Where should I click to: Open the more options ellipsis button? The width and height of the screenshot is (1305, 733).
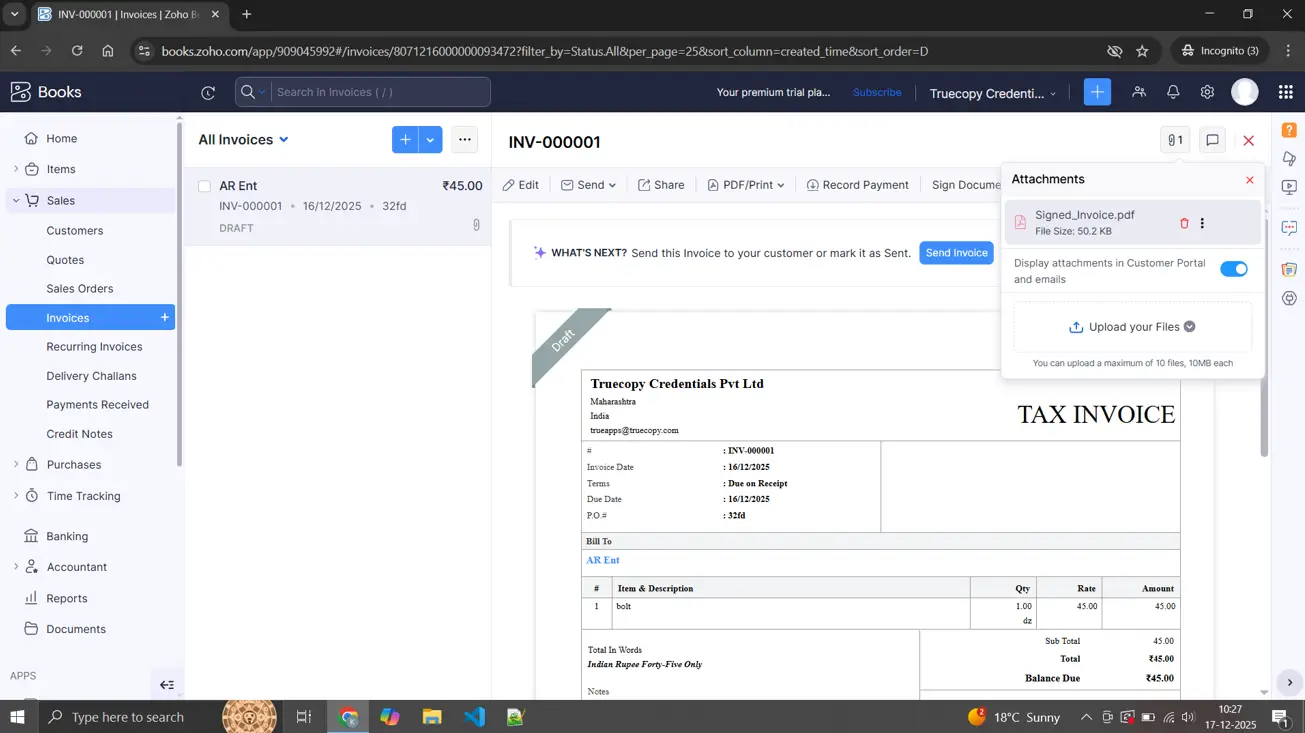(464, 140)
